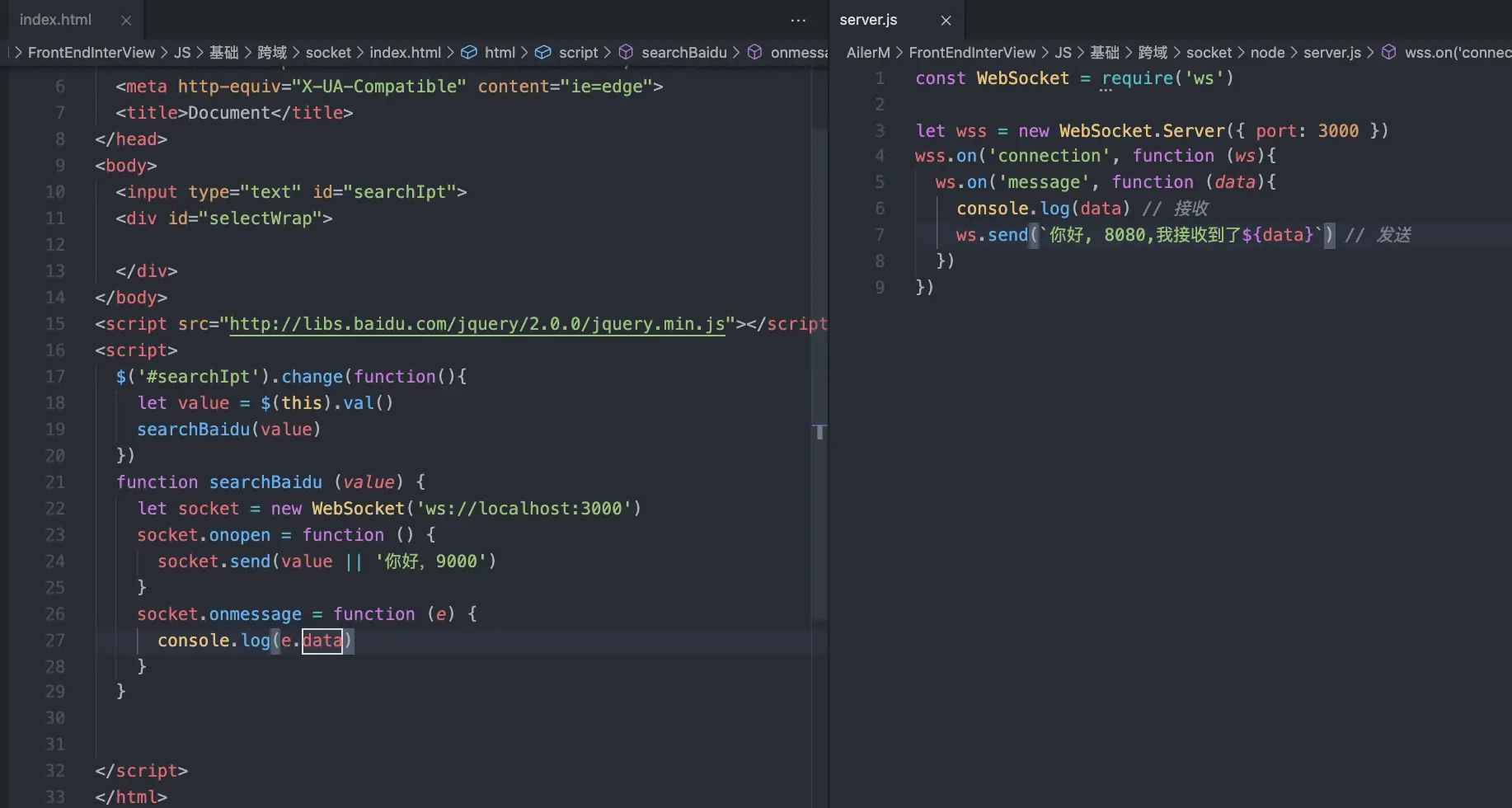Open socket breadcrumb in server.js pane
Image resolution: width=1512 pixels, height=808 pixels.
click(1209, 53)
